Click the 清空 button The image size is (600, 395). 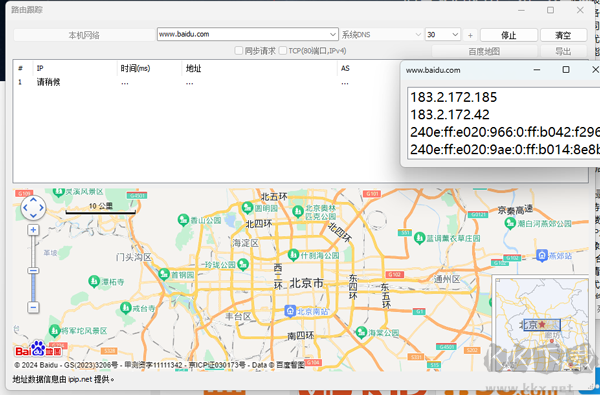pyautogui.click(x=563, y=35)
